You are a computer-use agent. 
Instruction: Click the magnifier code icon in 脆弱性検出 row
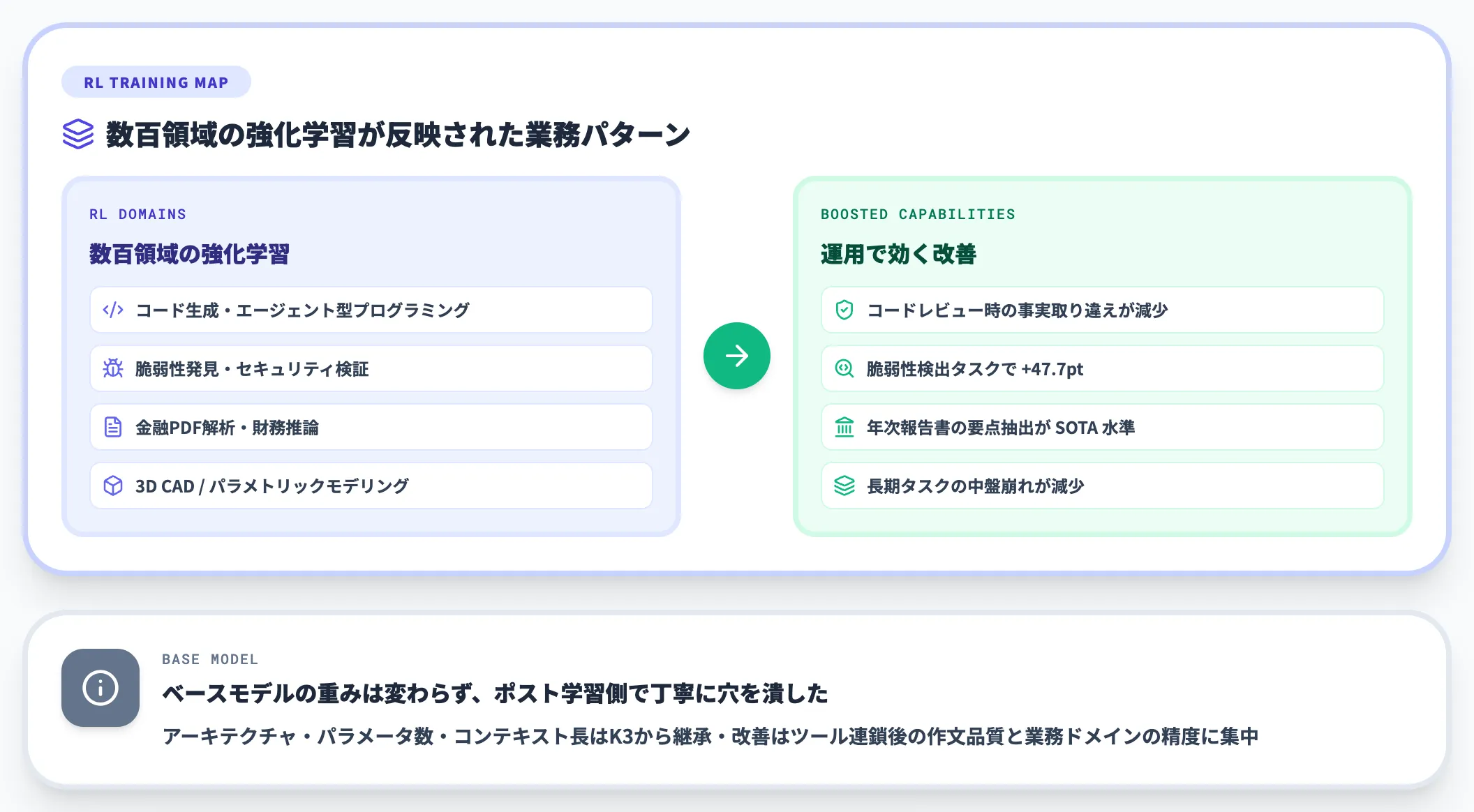844,368
